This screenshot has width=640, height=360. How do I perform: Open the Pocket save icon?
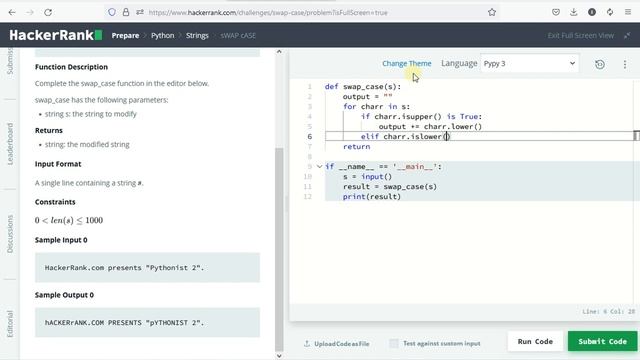[x=556, y=12]
